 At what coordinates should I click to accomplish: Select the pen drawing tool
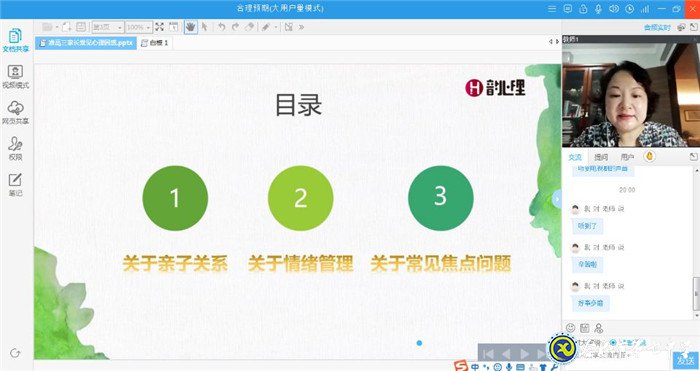point(266,27)
